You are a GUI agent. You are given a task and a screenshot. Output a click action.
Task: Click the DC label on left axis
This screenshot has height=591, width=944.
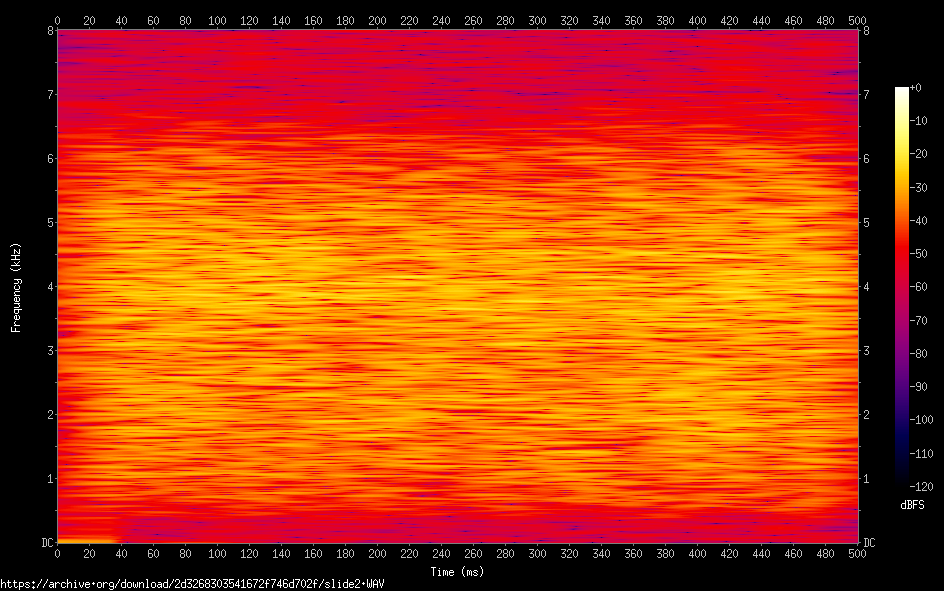[45, 543]
